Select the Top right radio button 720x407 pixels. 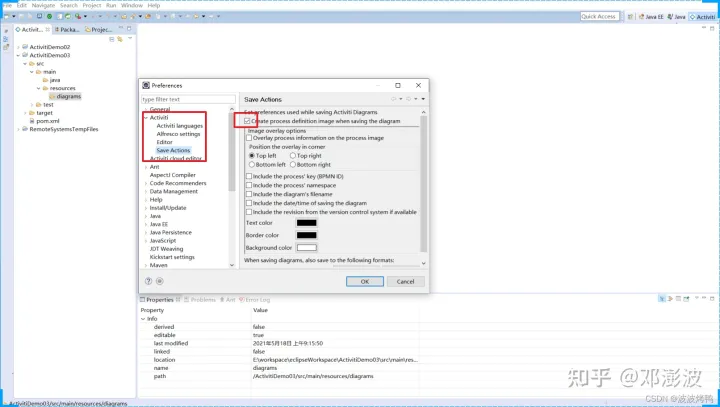pos(292,156)
